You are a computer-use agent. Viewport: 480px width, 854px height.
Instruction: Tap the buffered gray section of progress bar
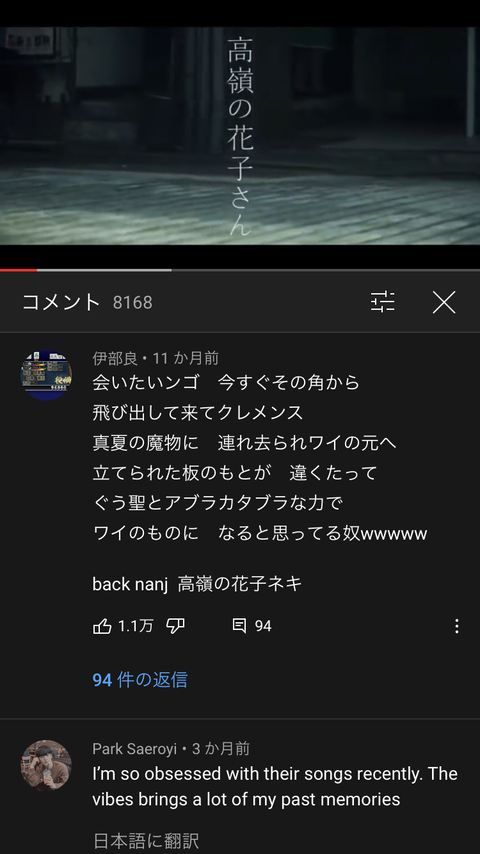click(104, 270)
